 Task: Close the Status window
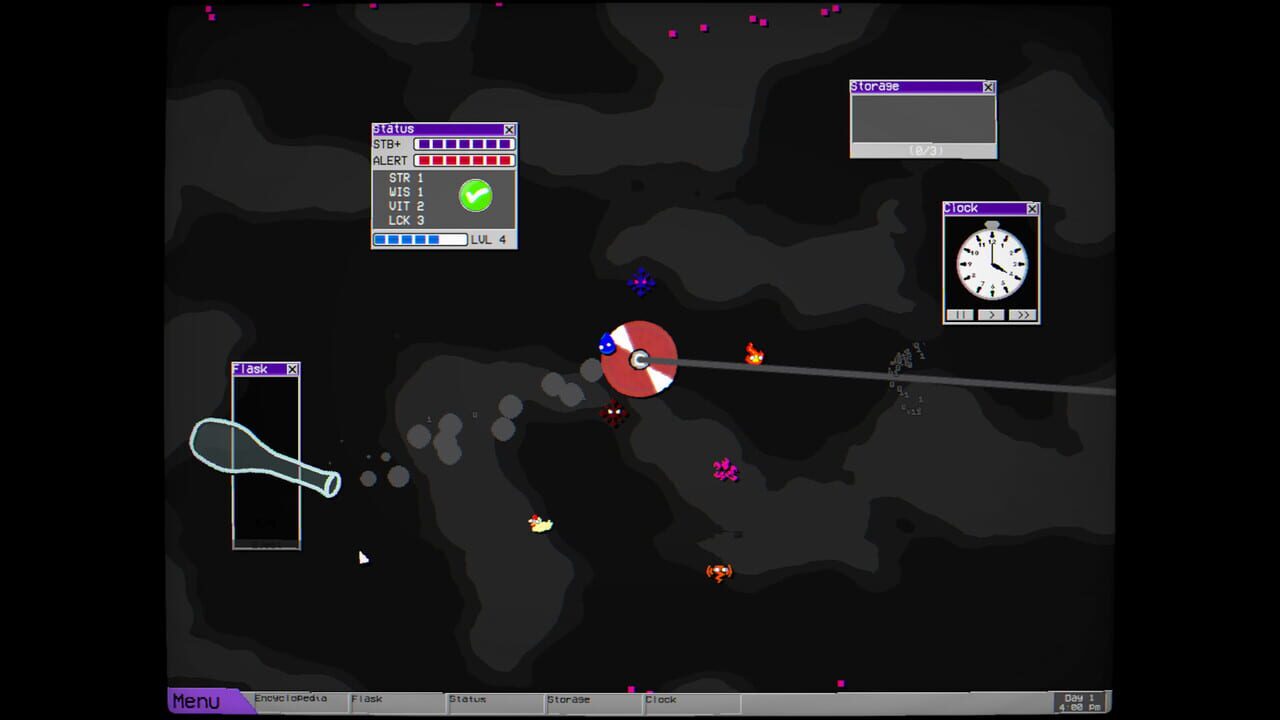(x=509, y=129)
